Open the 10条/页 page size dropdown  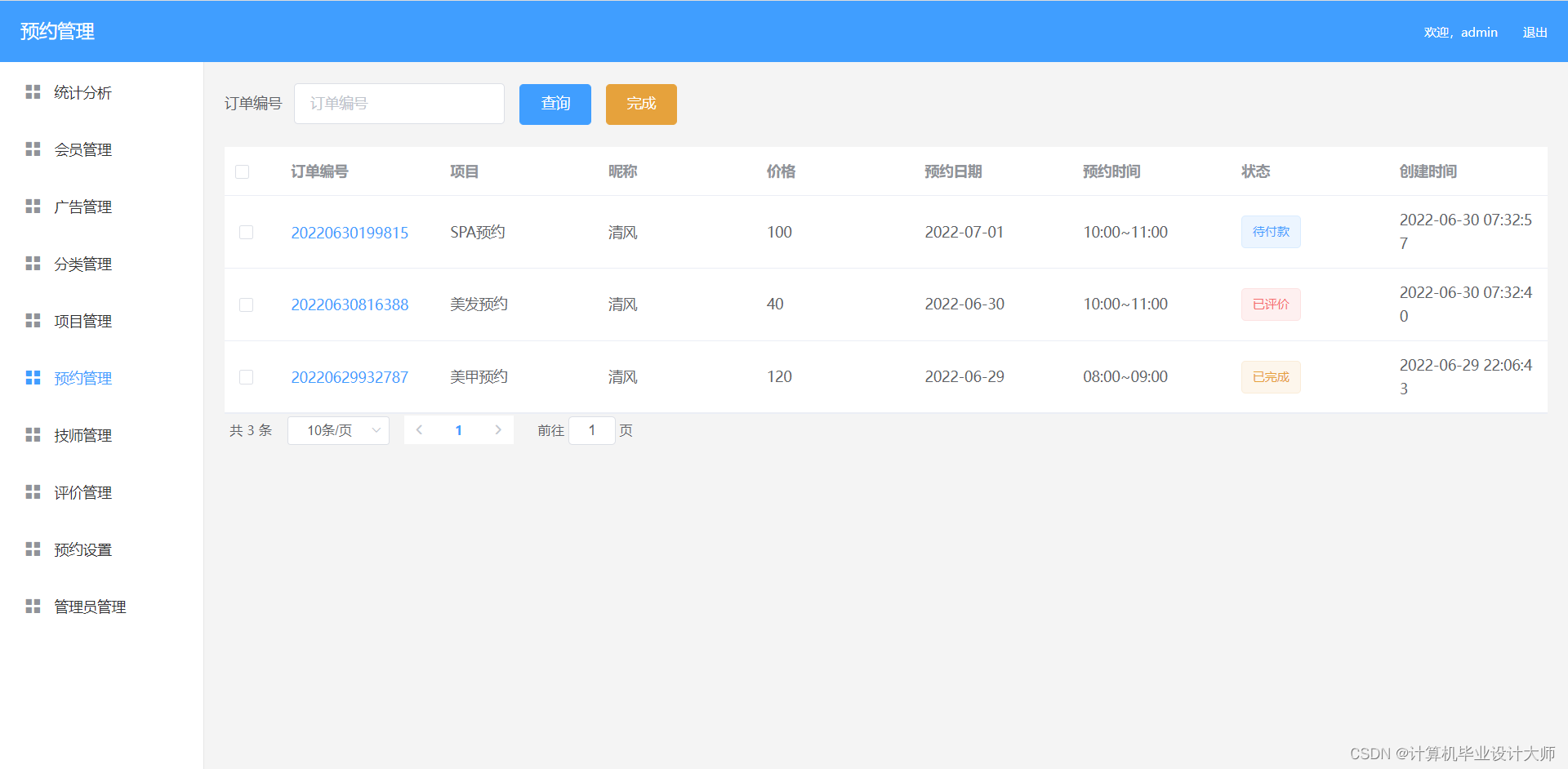(x=338, y=430)
